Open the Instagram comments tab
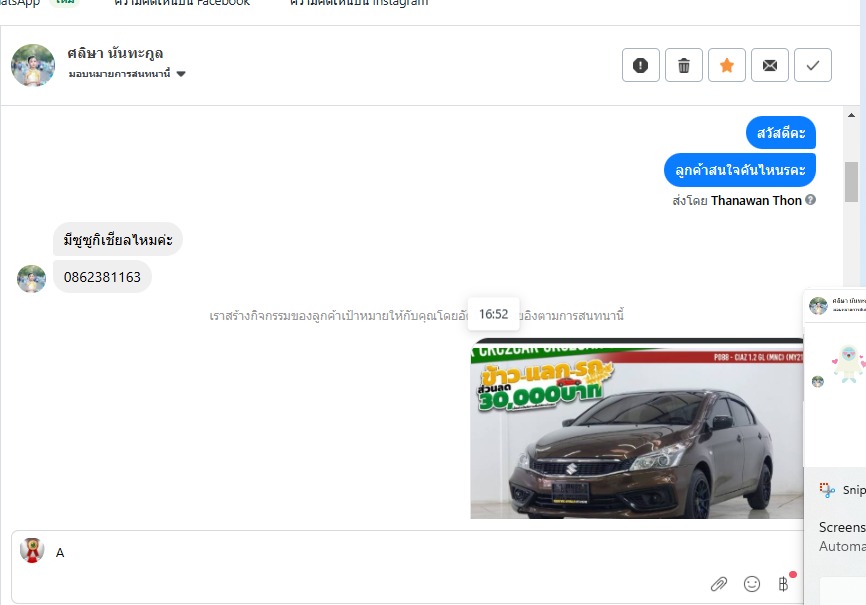The image size is (866, 605). [x=359, y=3]
